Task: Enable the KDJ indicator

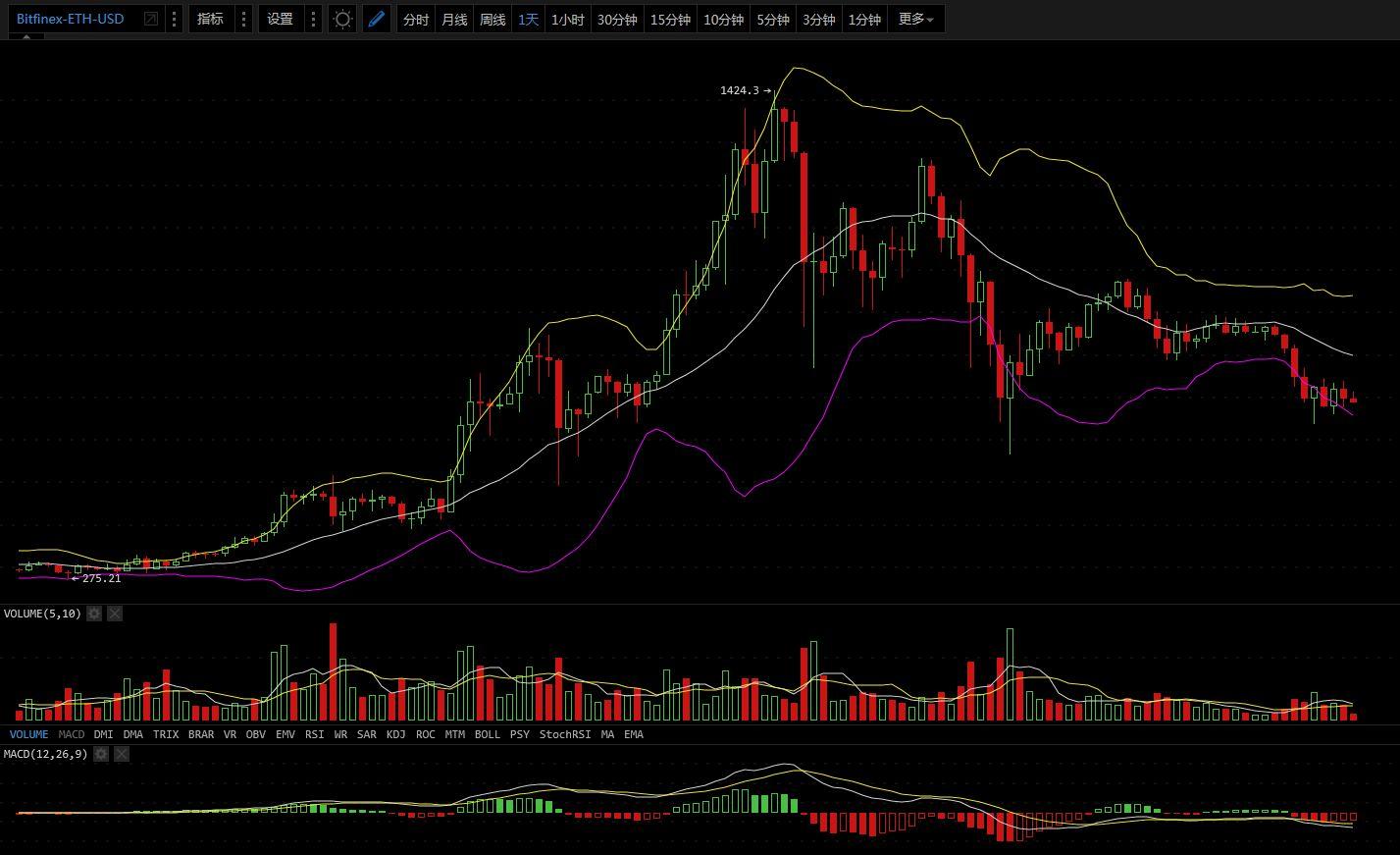Action: 396,734
